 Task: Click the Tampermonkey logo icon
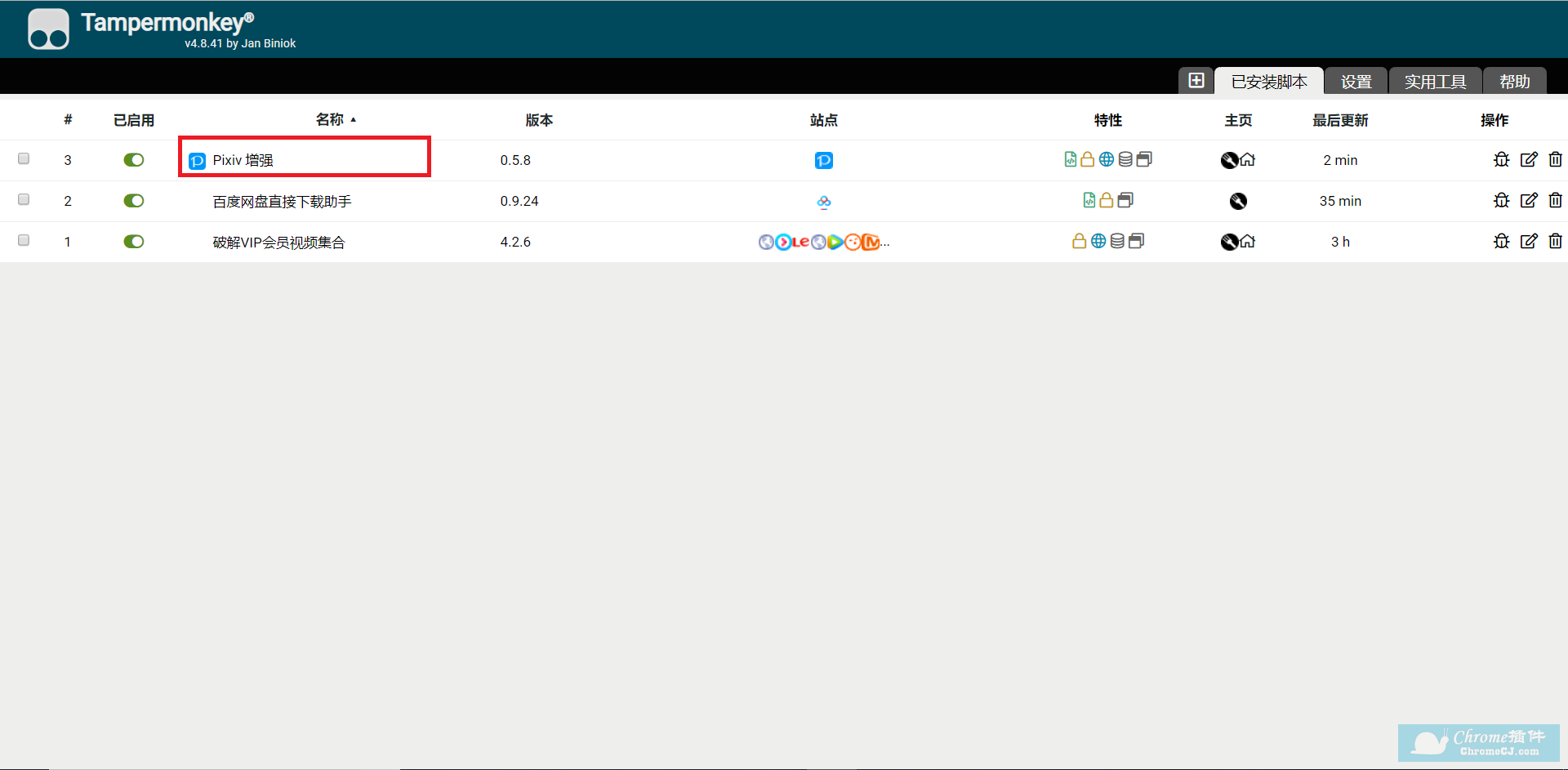[48, 29]
